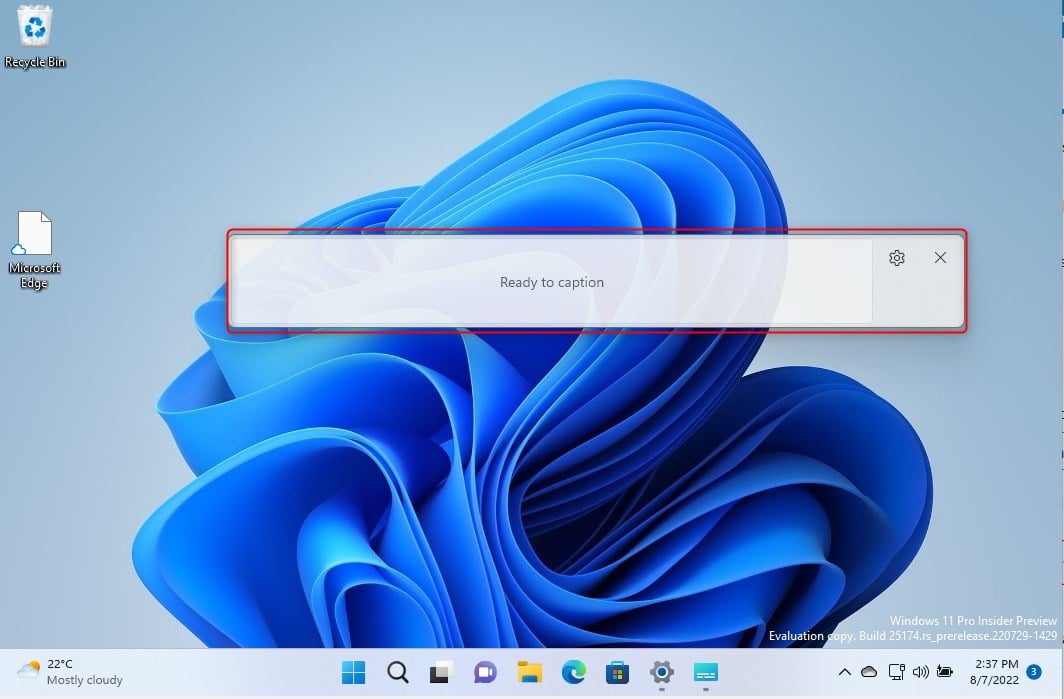Open Chat from the taskbar

pyautogui.click(x=485, y=672)
